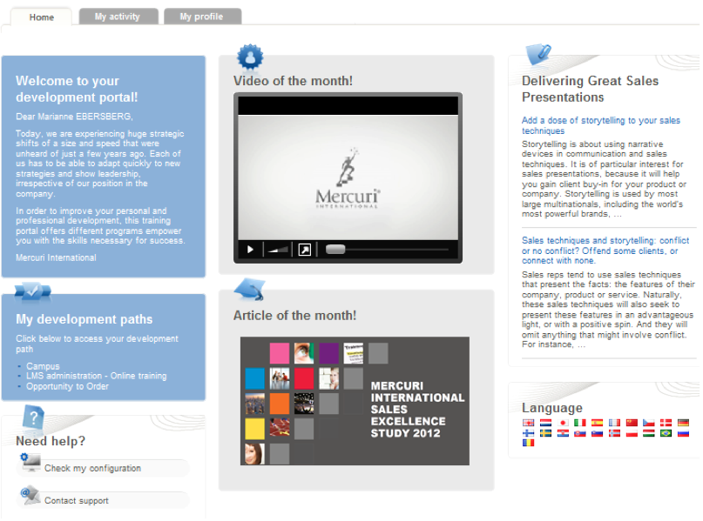
Task: Select the German flag language
Action: pyautogui.click(x=683, y=422)
